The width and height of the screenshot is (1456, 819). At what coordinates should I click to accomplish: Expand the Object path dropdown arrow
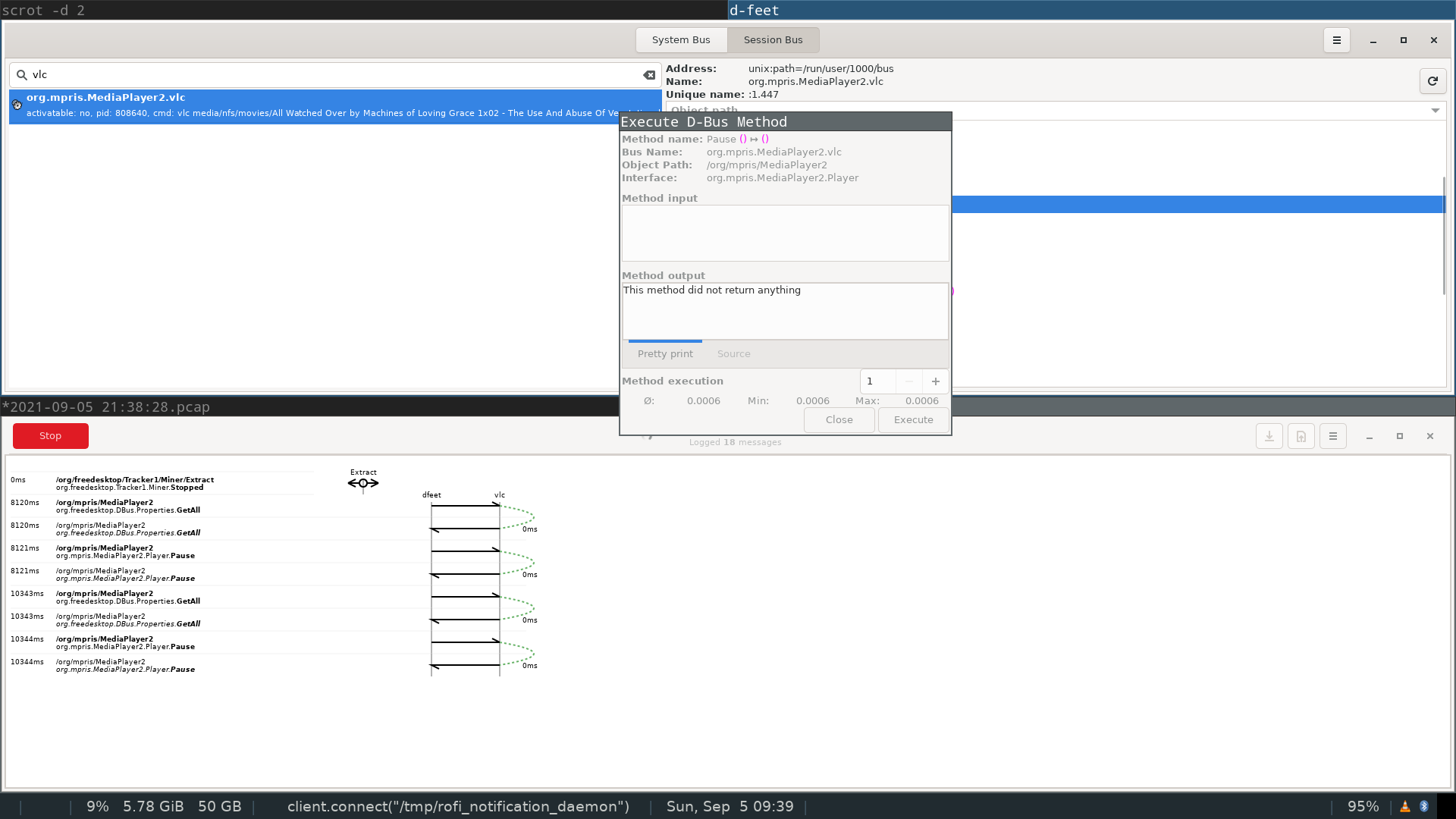1435,111
